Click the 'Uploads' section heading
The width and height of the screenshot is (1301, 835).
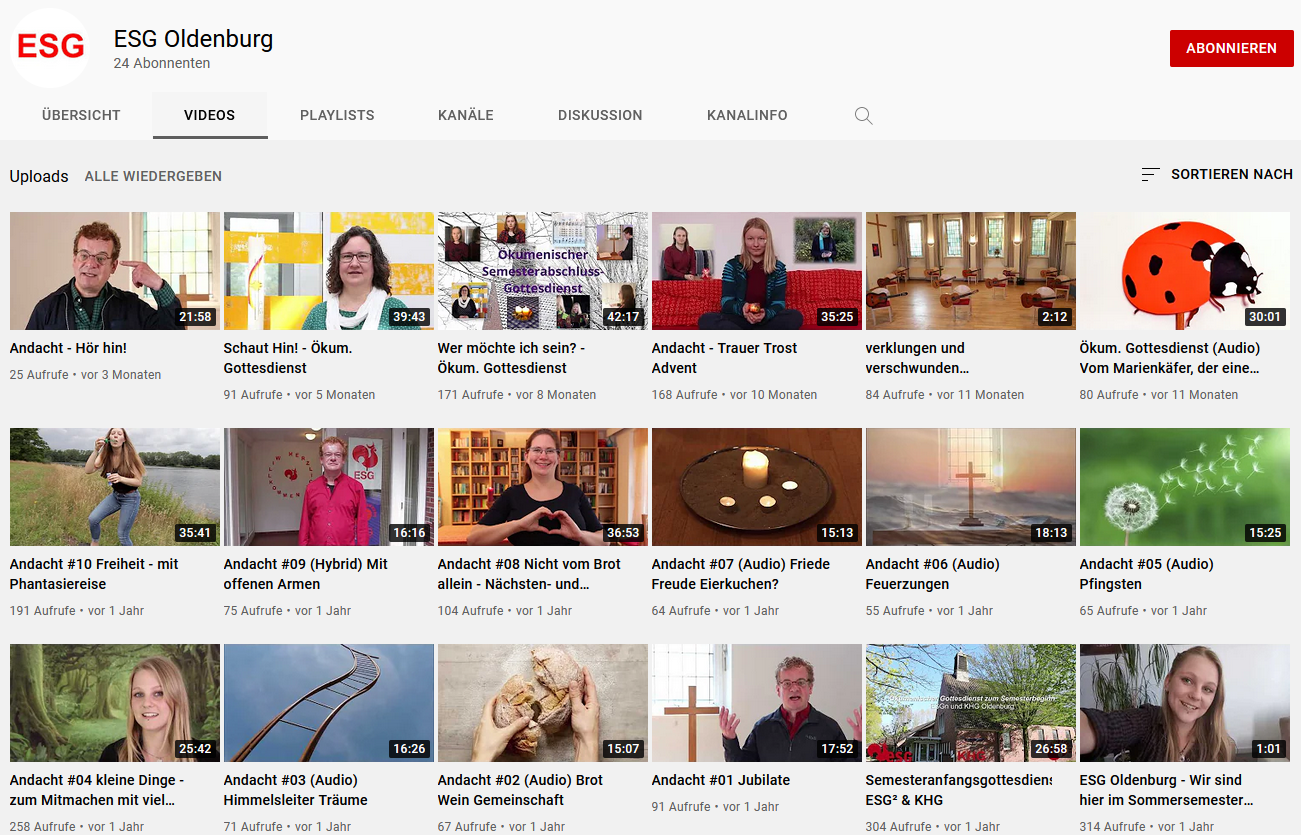(x=39, y=176)
